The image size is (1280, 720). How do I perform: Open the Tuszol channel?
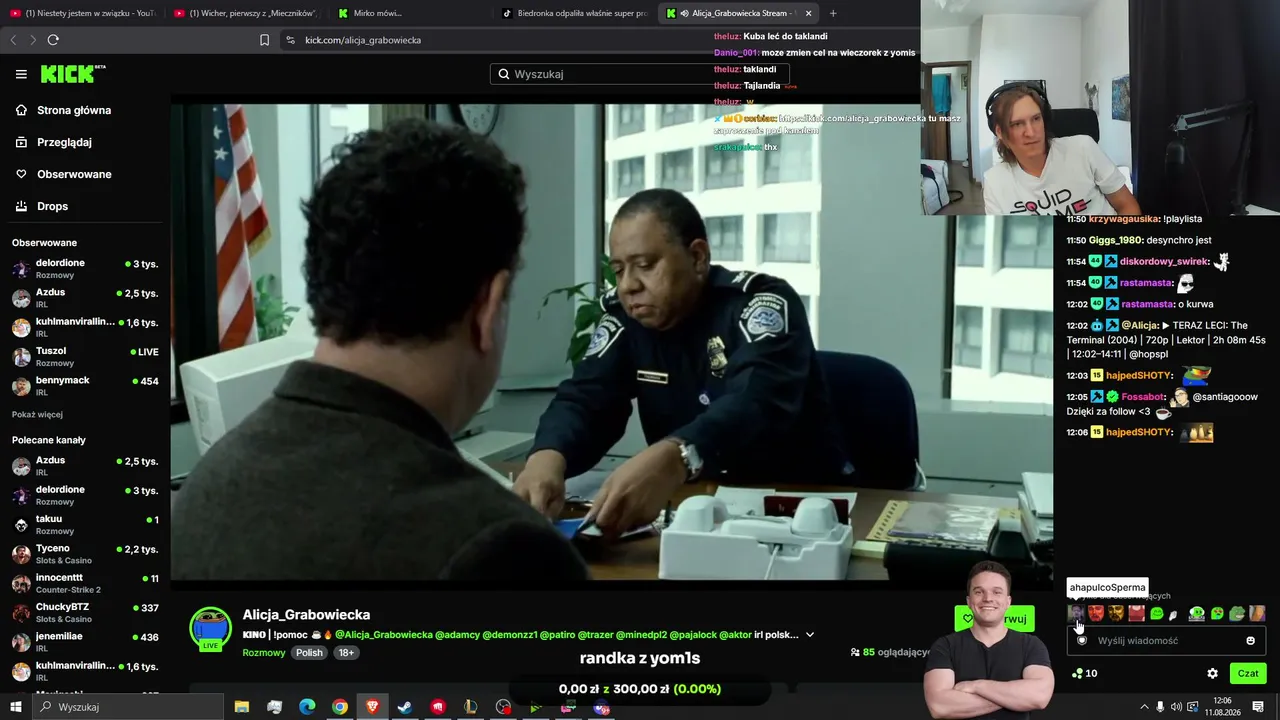pyautogui.click(x=85, y=356)
